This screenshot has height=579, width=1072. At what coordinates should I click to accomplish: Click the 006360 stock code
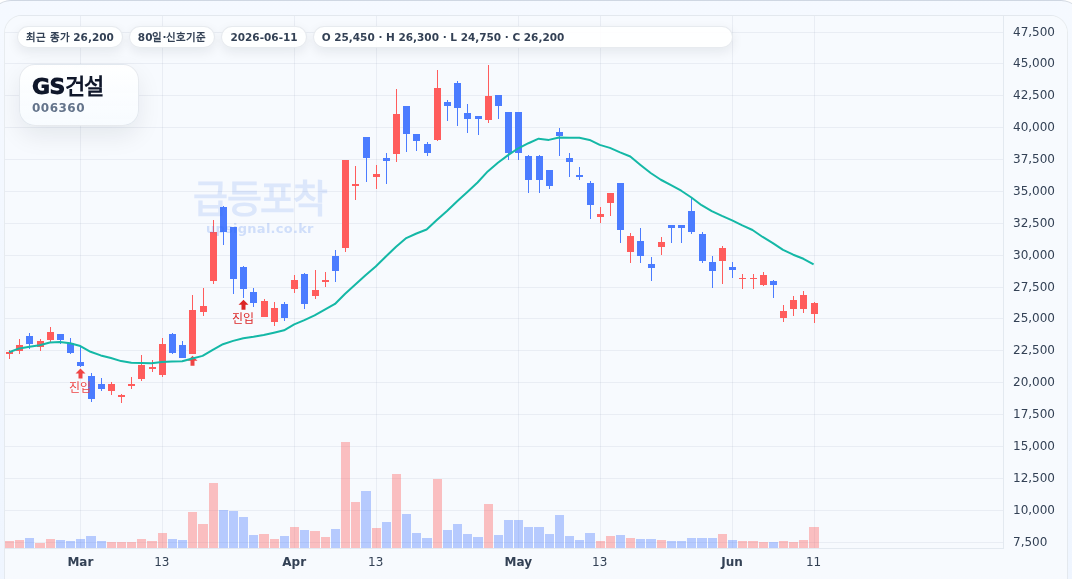[x=58, y=108]
